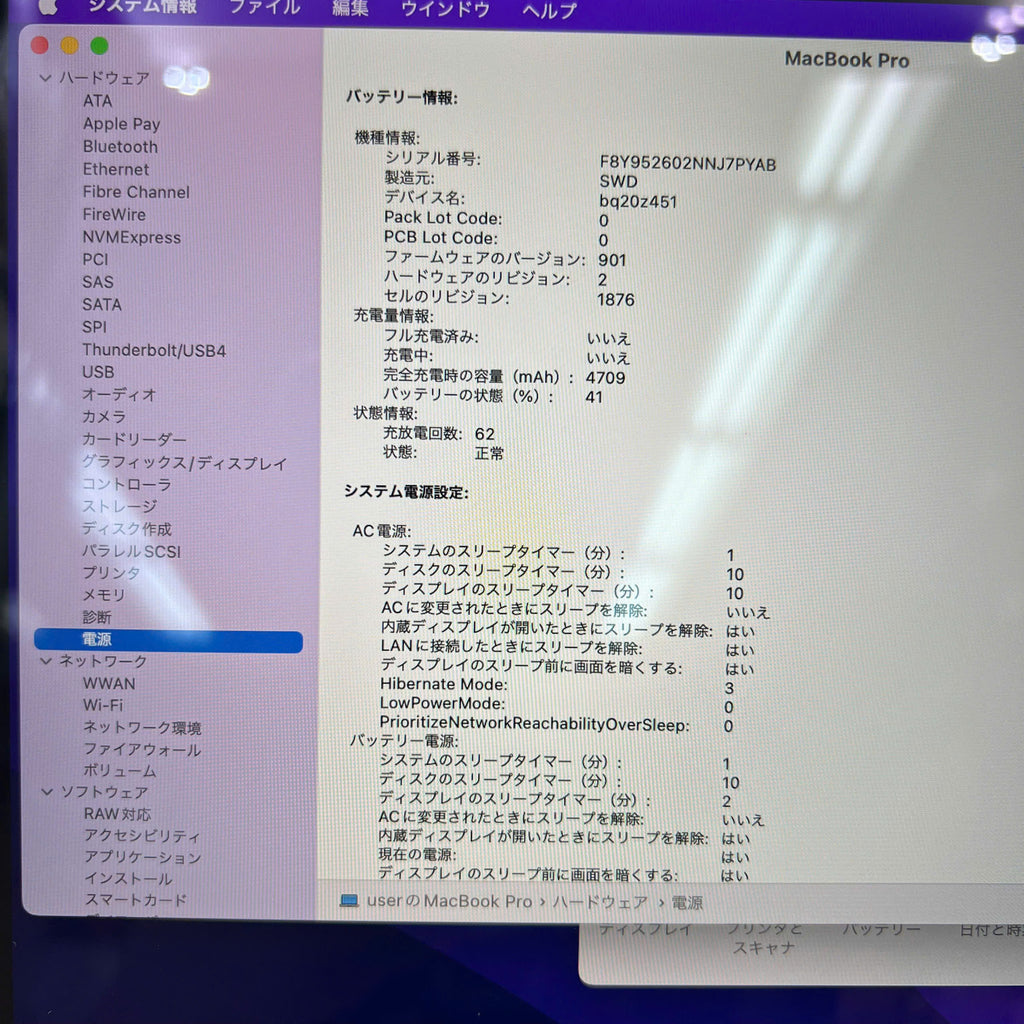
Task: Select カードリーダー in the sidebar
Action: point(134,439)
